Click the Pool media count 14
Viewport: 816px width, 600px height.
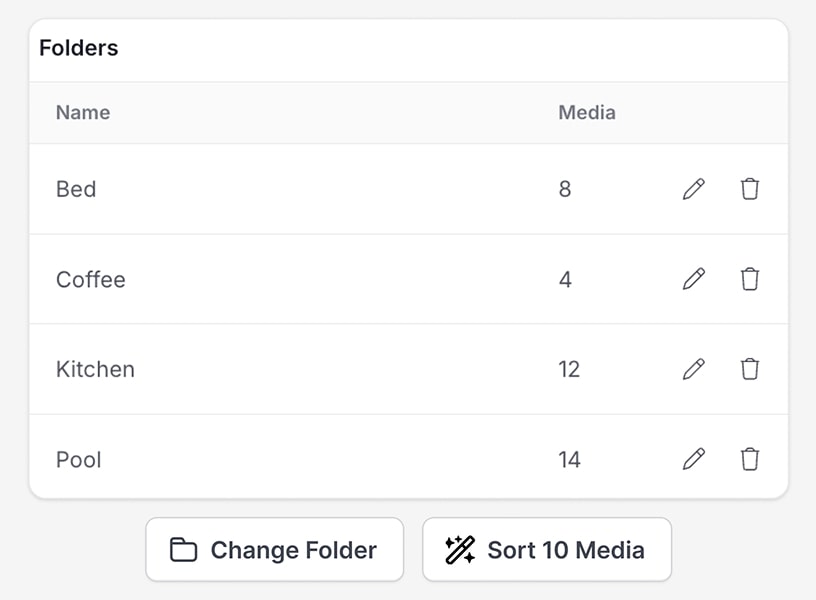[x=569, y=459]
